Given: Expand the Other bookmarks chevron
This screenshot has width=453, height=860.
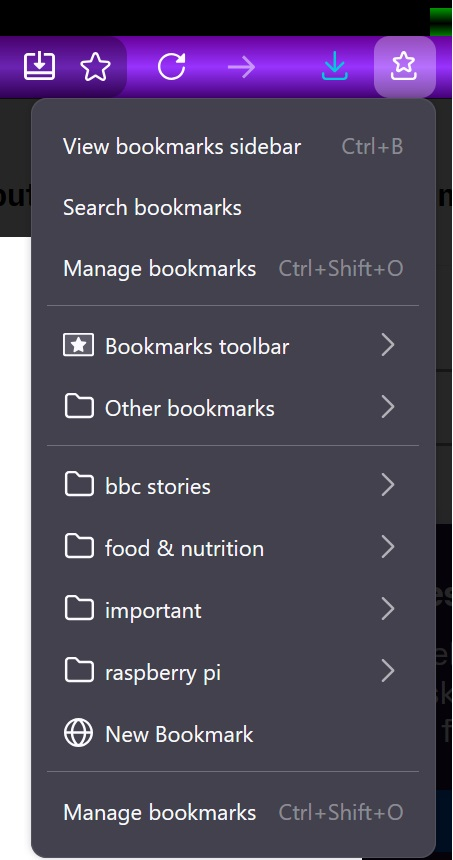Looking at the screenshot, I should (388, 408).
